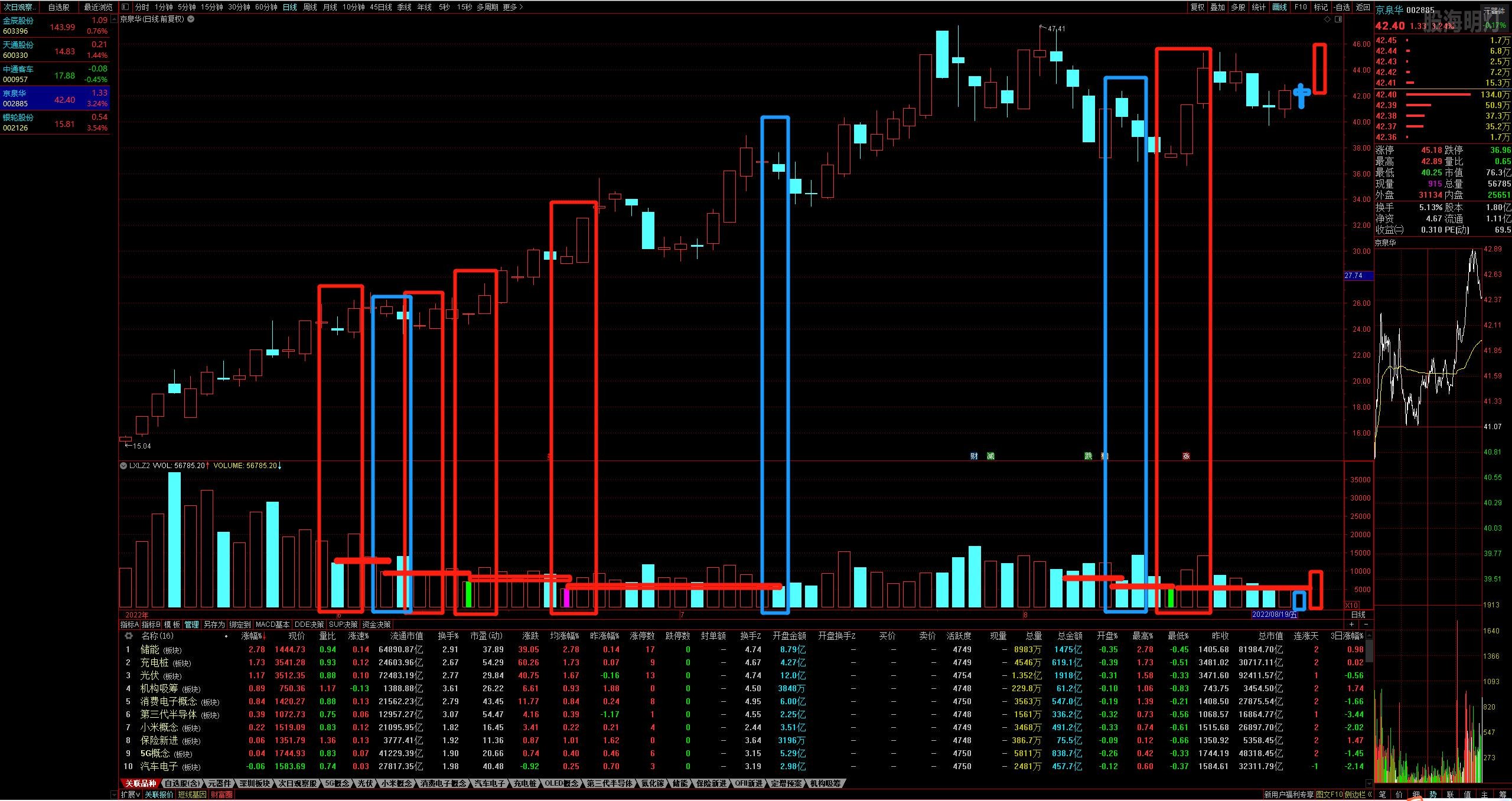Click the 指标A indicator button
1512x801 pixels.
[x=129, y=625]
